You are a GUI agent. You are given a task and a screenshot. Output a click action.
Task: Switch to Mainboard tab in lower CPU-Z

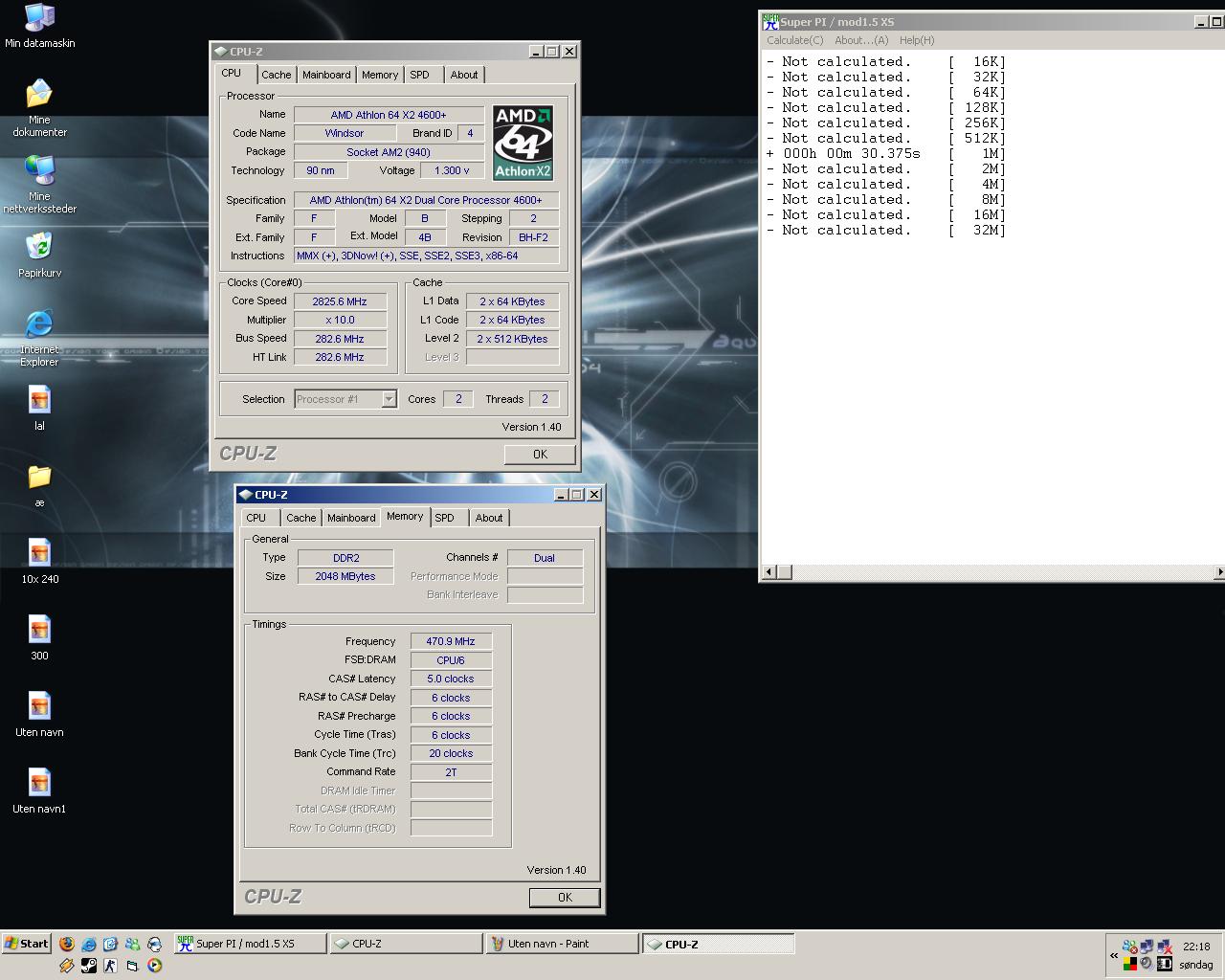[x=351, y=518]
